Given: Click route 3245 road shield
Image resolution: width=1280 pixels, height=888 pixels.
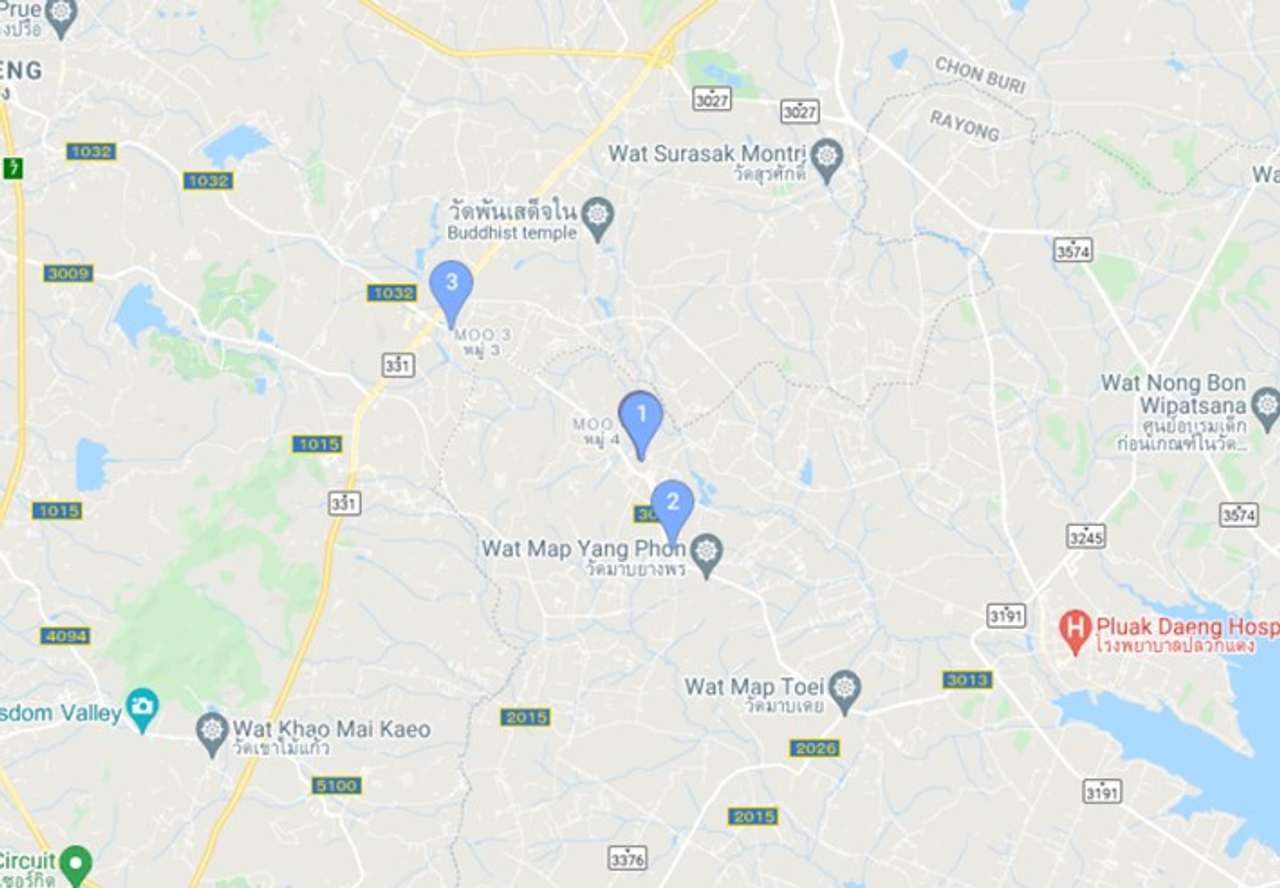Looking at the screenshot, I should point(1085,537).
